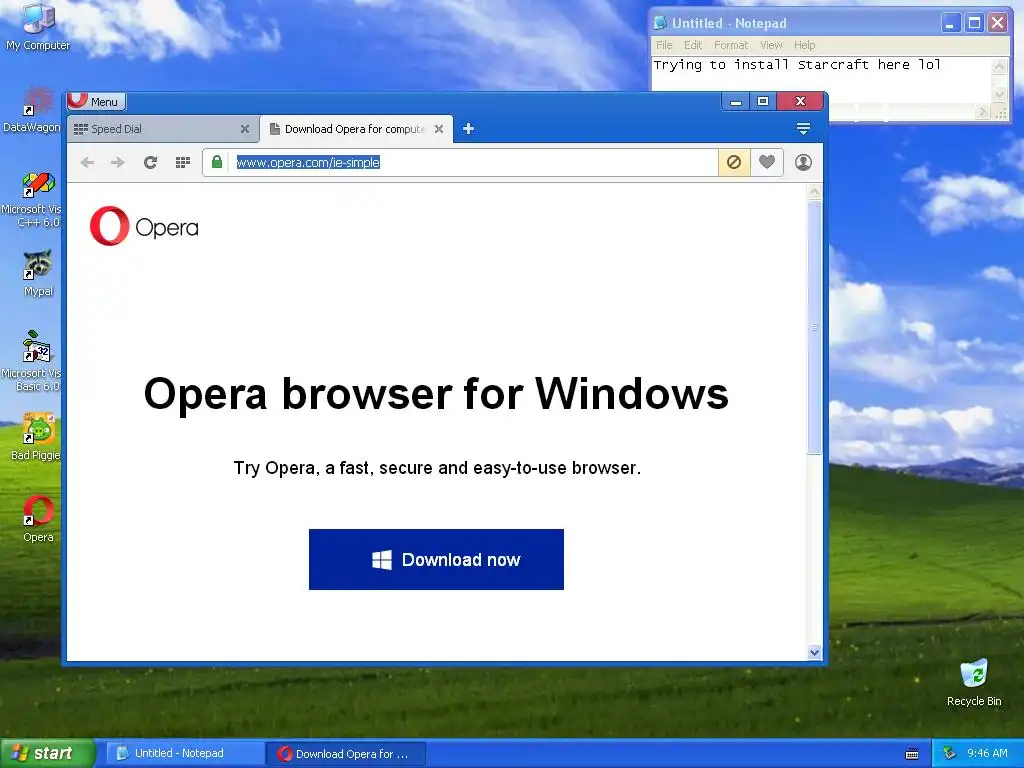Click the 9:46 AM clock
The width and height of the screenshot is (1024, 768).
coord(987,754)
